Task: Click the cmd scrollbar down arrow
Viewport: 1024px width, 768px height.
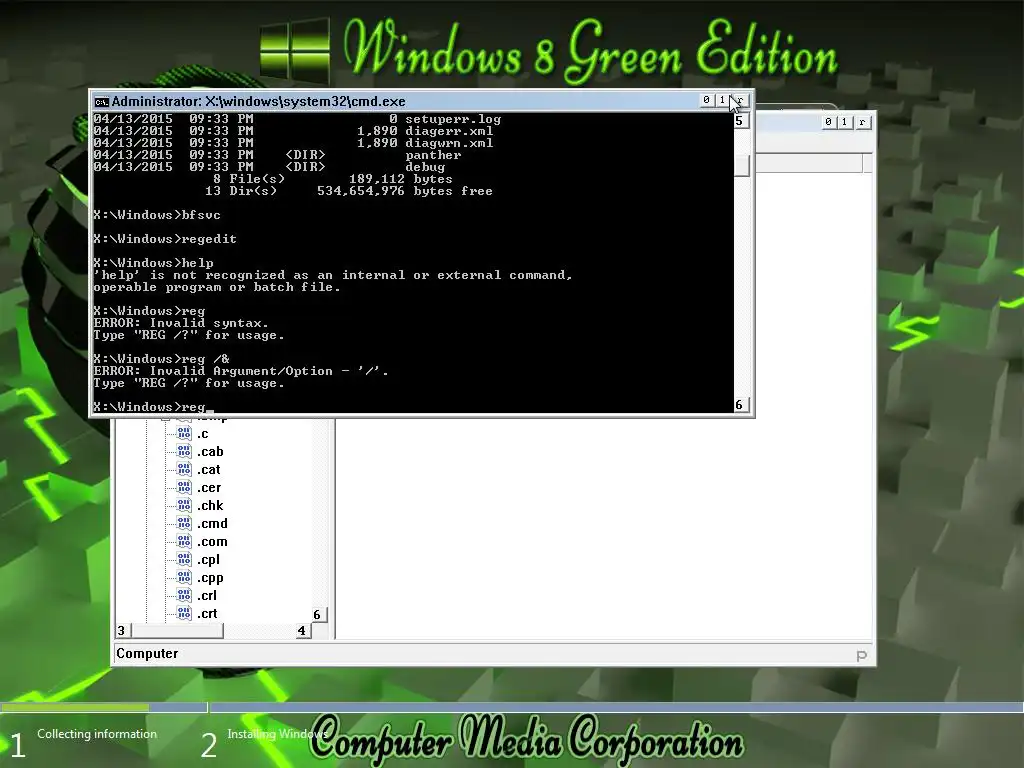Action: [741, 405]
